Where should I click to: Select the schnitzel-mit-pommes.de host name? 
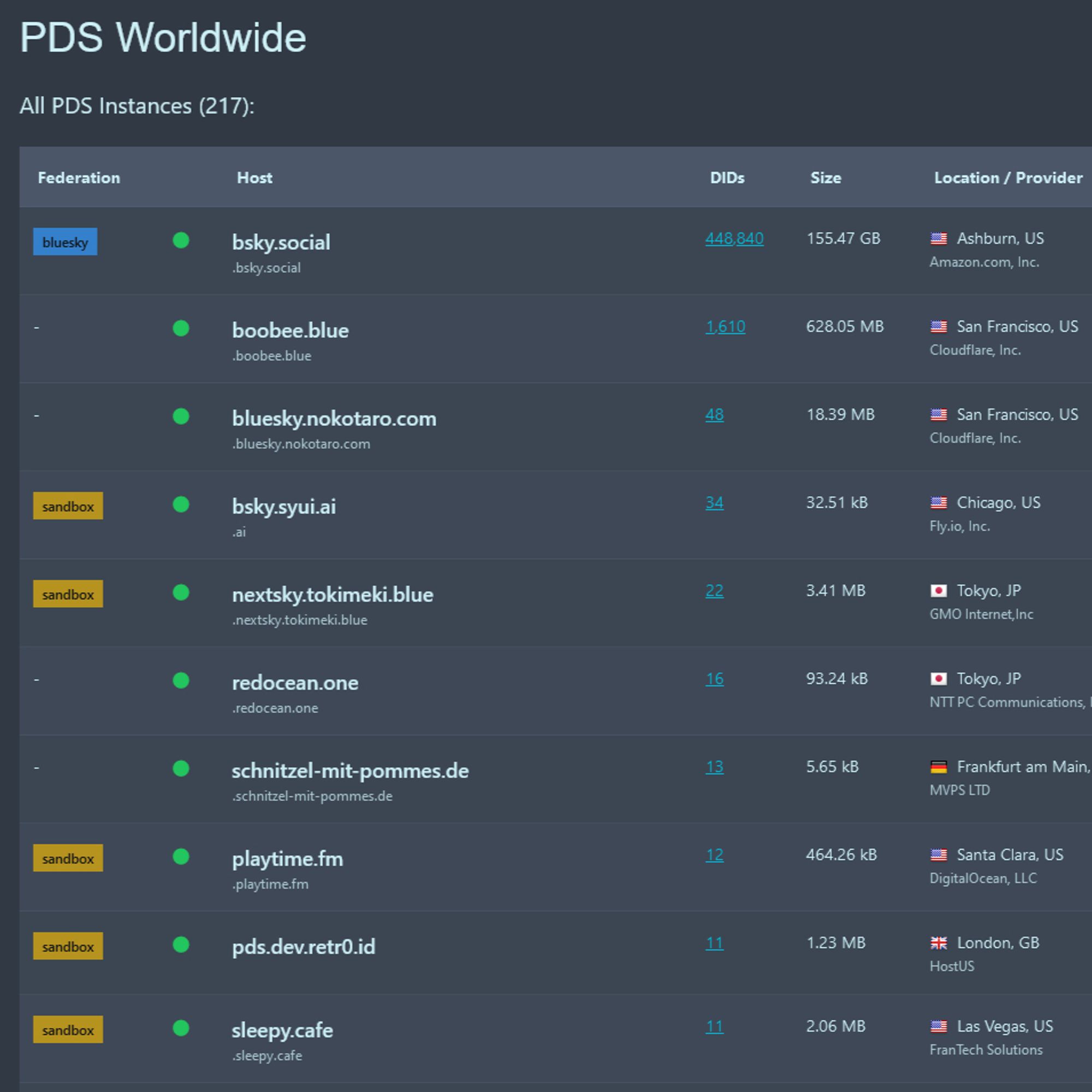pyautogui.click(x=351, y=771)
